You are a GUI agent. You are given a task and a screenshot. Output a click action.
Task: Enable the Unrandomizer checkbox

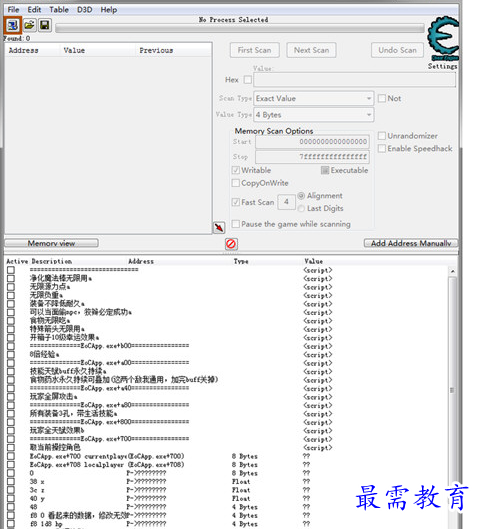coord(382,136)
